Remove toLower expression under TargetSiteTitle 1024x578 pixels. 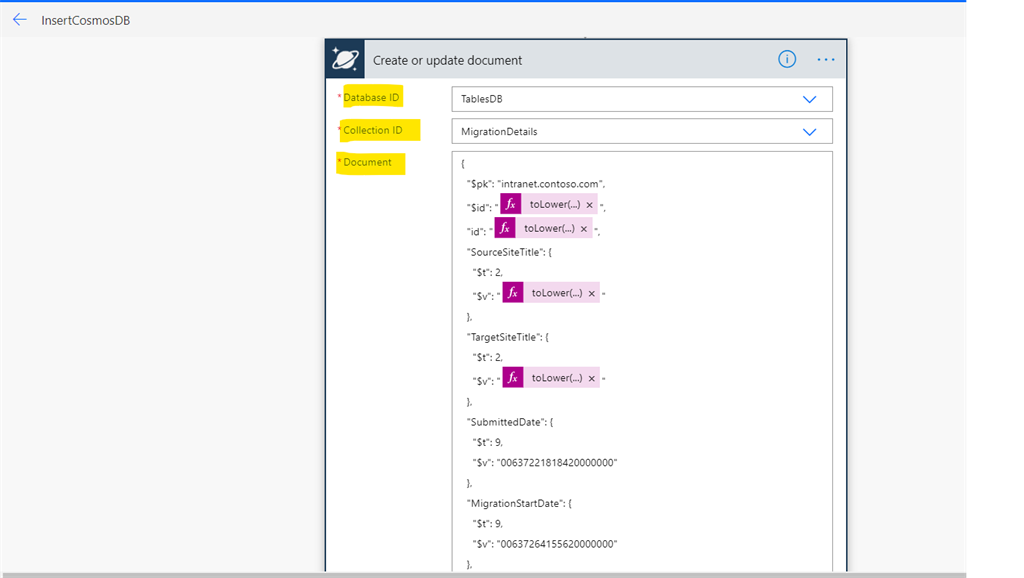point(592,378)
